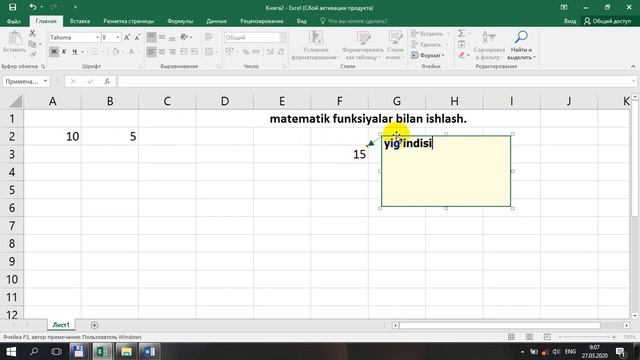Image resolution: width=640 pixels, height=360 pixels.
Task: Switch to the Вставка (Insert) tab
Action: coord(80,21)
